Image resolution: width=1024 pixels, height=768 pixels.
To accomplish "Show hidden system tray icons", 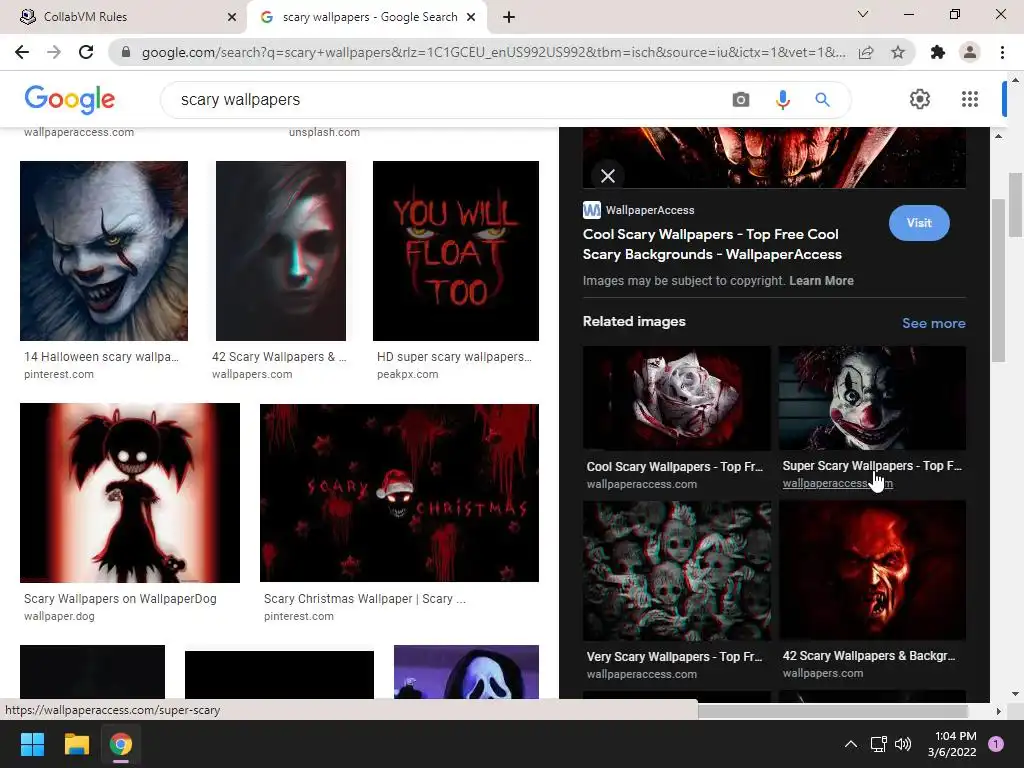I will coord(850,744).
